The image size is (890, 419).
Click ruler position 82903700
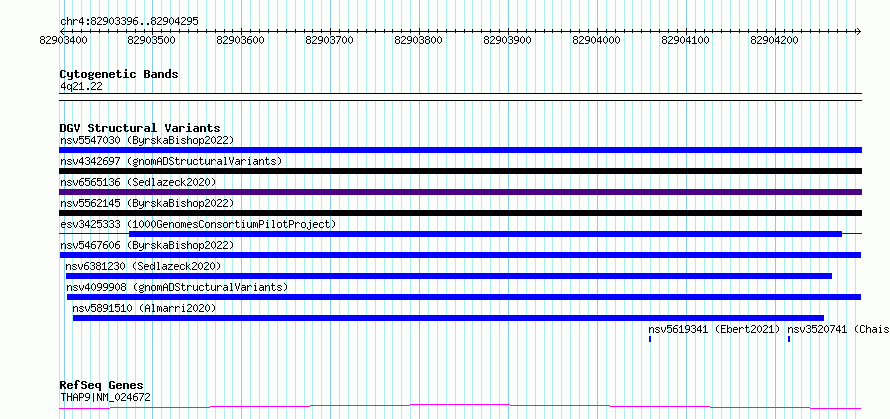pos(330,40)
